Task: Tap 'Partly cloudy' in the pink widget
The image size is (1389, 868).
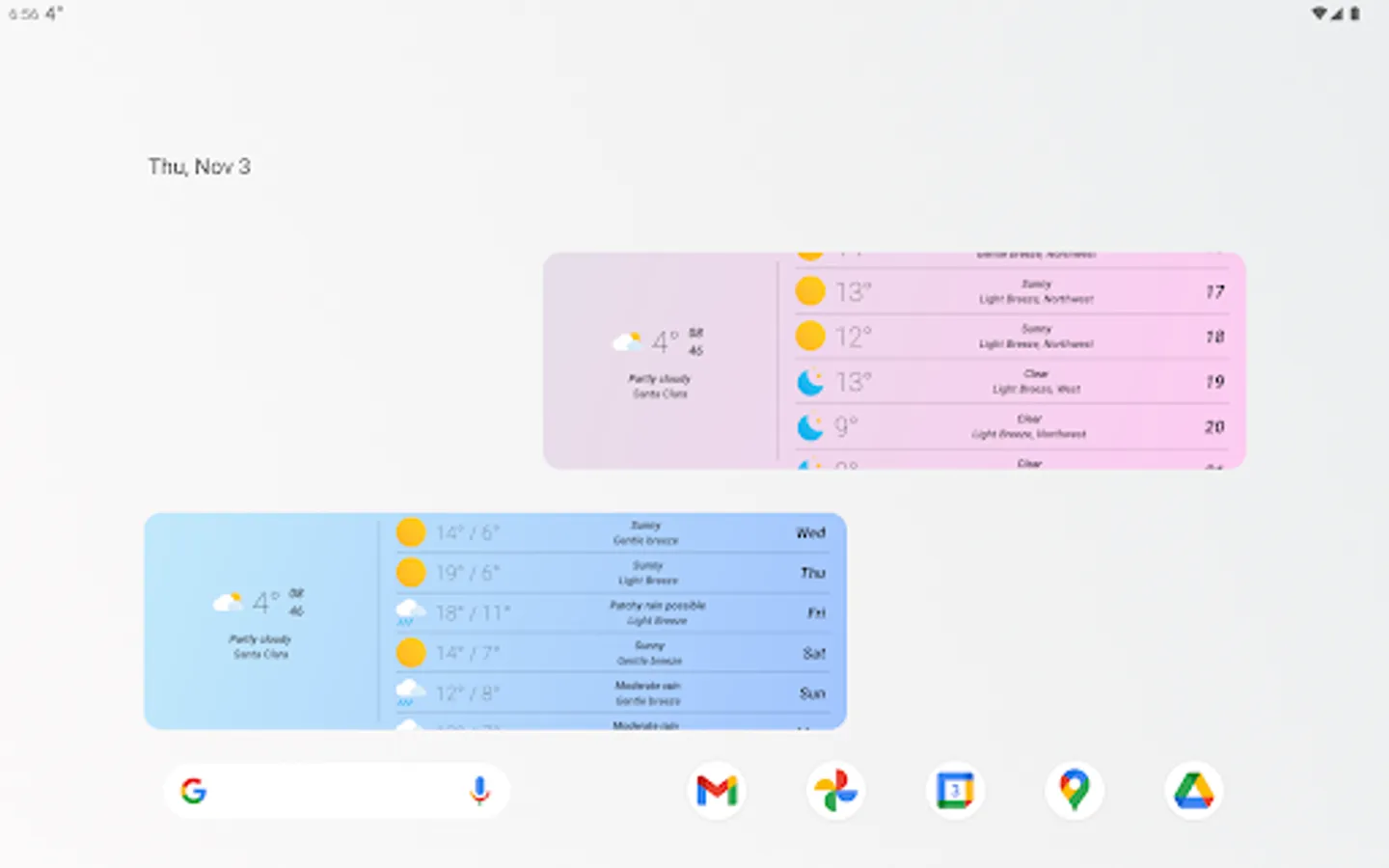Action: tap(660, 379)
